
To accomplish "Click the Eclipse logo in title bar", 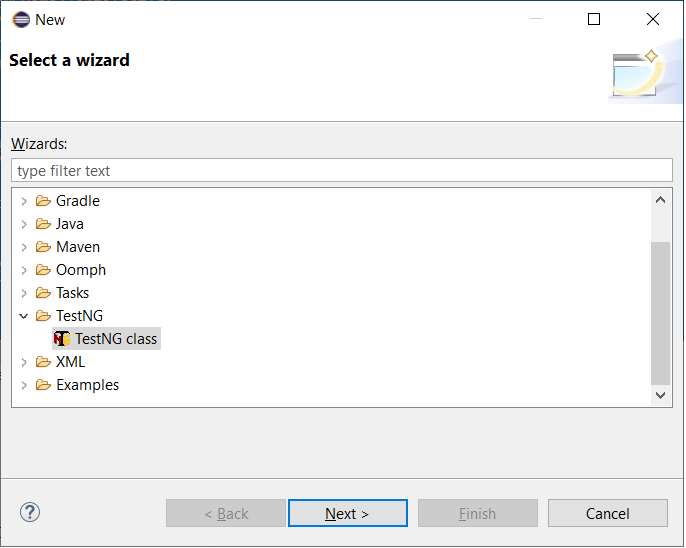I will point(21,20).
